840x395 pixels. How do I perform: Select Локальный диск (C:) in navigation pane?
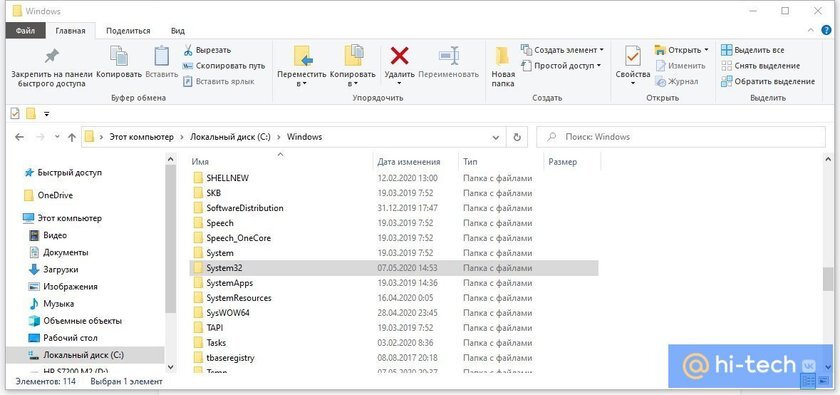(86, 355)
